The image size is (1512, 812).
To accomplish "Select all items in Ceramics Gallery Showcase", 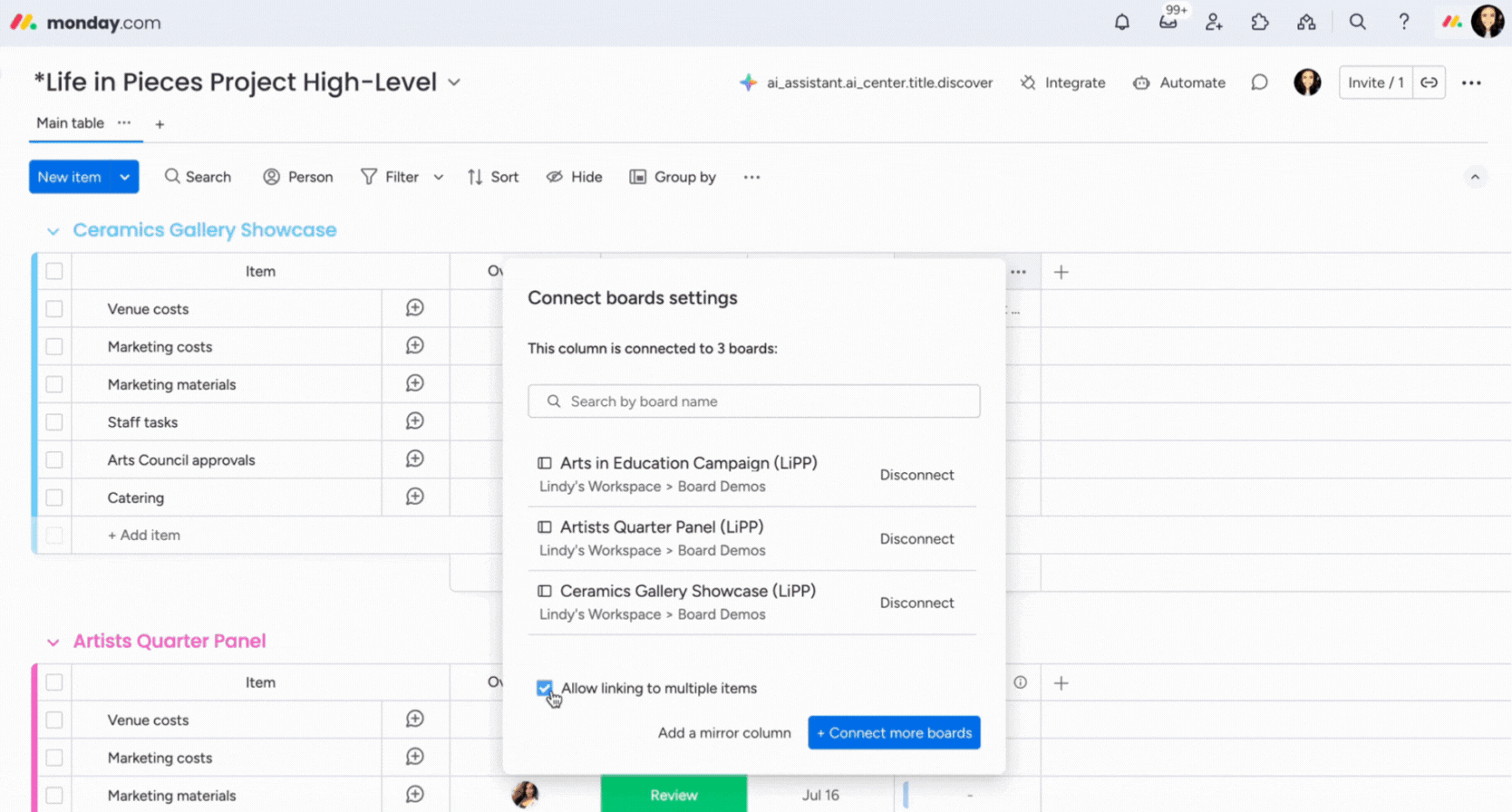I will pyautogui.click(x=54, y=271).
